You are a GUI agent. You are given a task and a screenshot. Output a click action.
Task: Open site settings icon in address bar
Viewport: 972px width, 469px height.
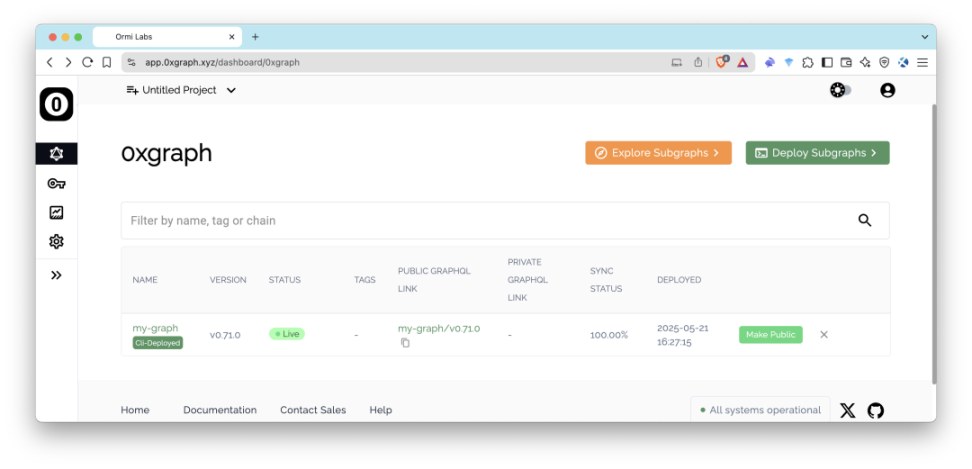pos(131,62)
